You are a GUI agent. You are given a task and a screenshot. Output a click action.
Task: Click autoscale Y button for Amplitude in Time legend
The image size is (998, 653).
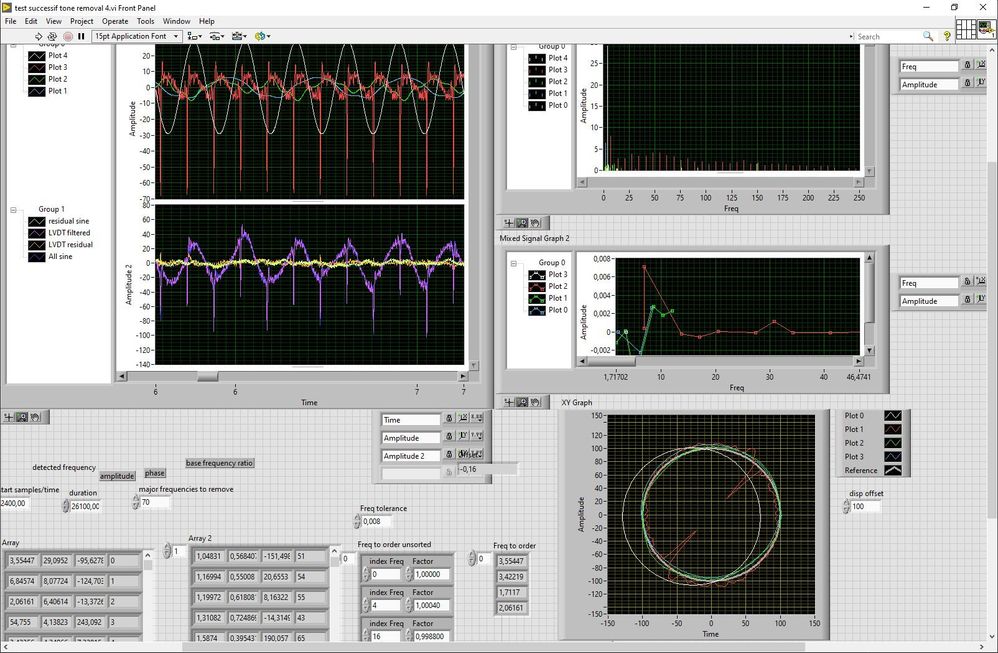463,437
